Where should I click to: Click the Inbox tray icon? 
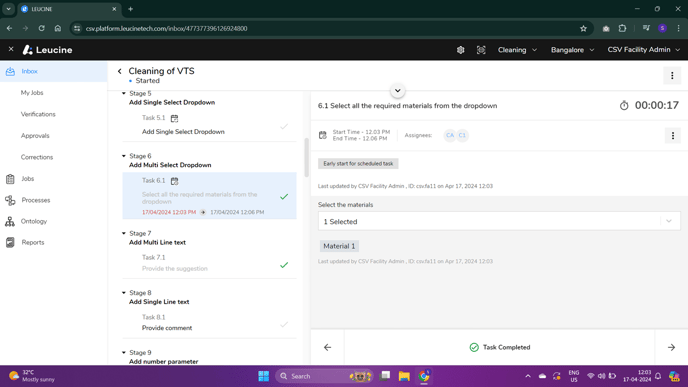[10, 71]
